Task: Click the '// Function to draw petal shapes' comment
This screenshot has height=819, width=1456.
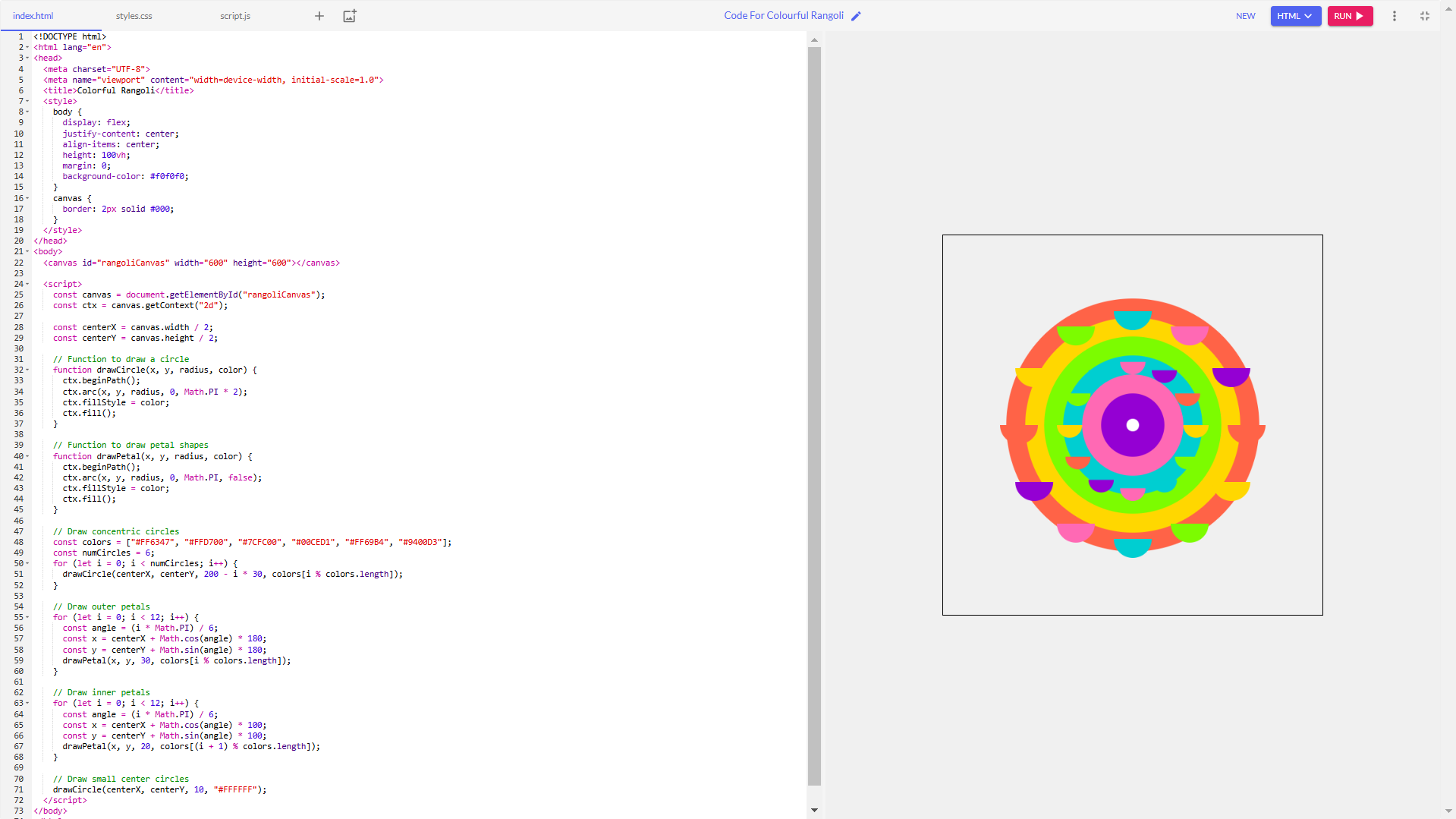Action: click(131, 445)
